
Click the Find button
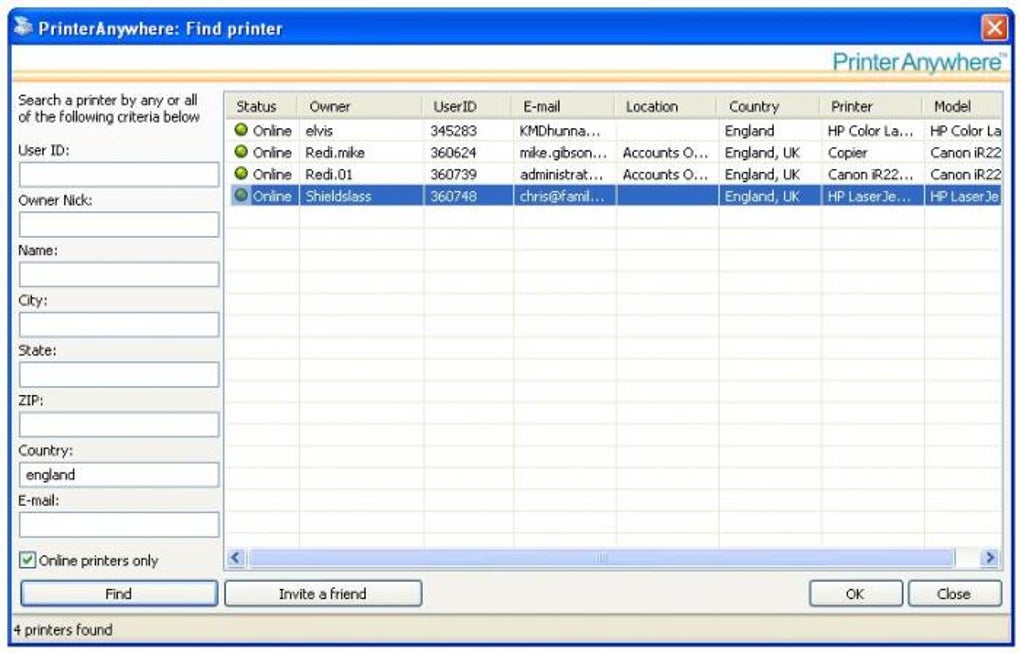[119, 594]
